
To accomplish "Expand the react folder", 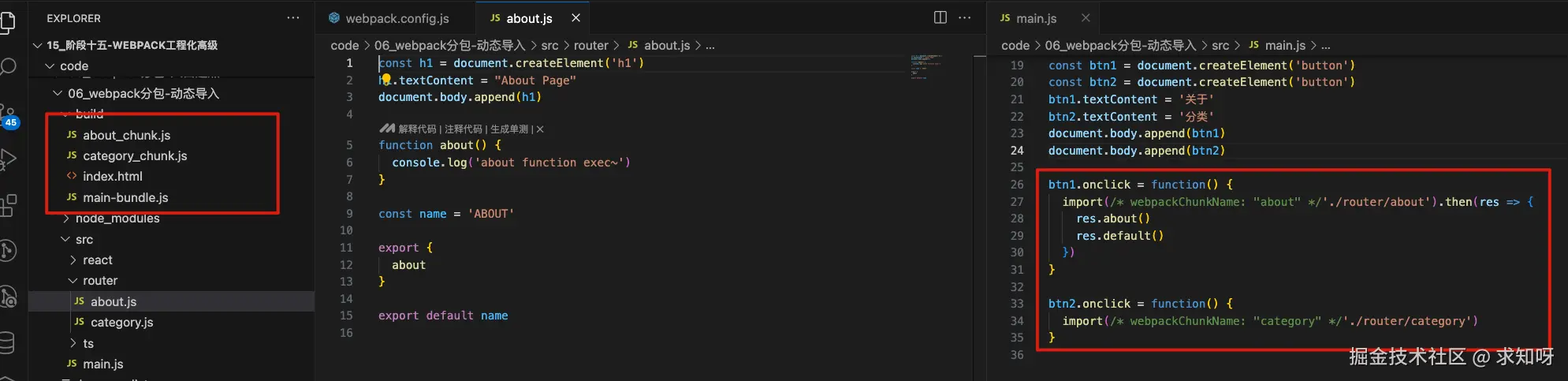I will pos(73,260).
